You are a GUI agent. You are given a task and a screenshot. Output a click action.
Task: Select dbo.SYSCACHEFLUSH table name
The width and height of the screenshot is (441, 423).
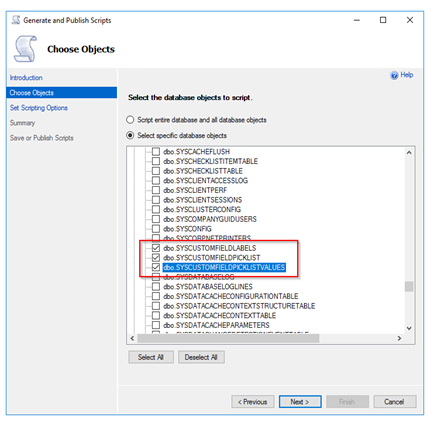(x=197, y=152)
